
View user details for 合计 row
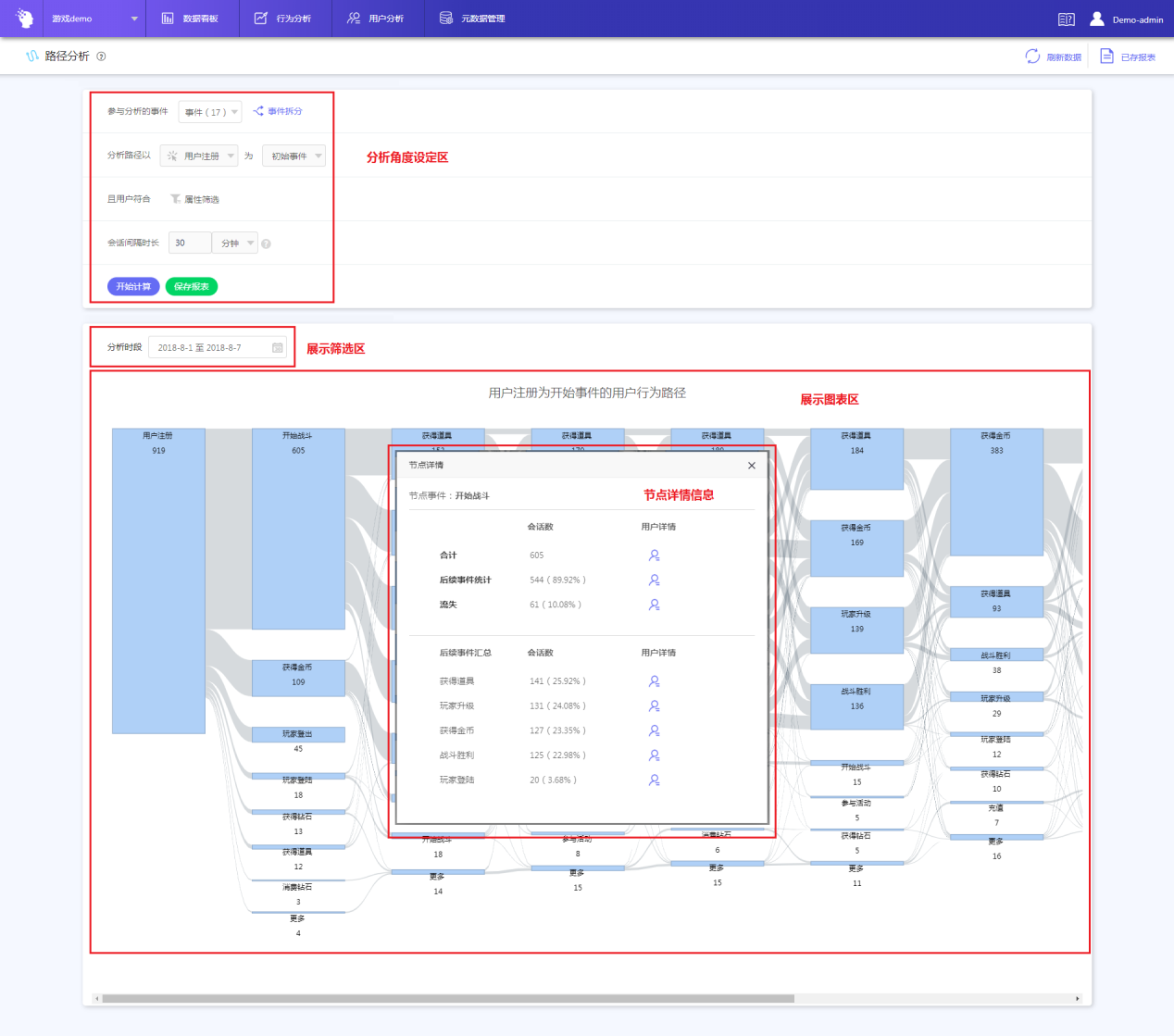tap(654, 555)
